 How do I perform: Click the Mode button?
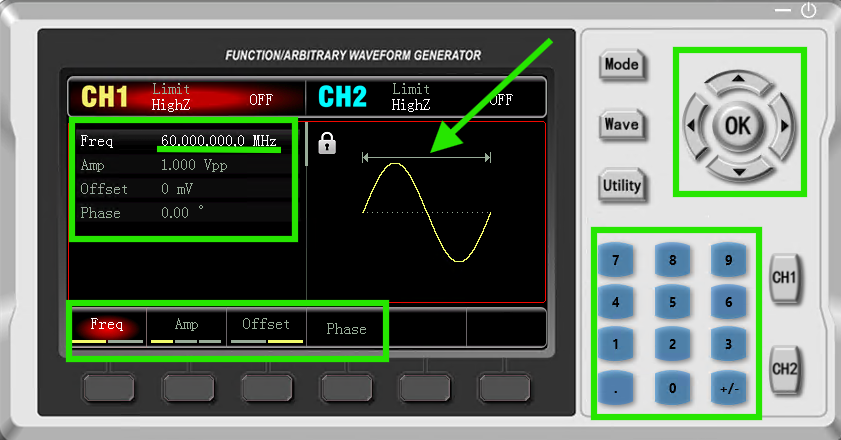pyautogui.click(x=622, y=65)
